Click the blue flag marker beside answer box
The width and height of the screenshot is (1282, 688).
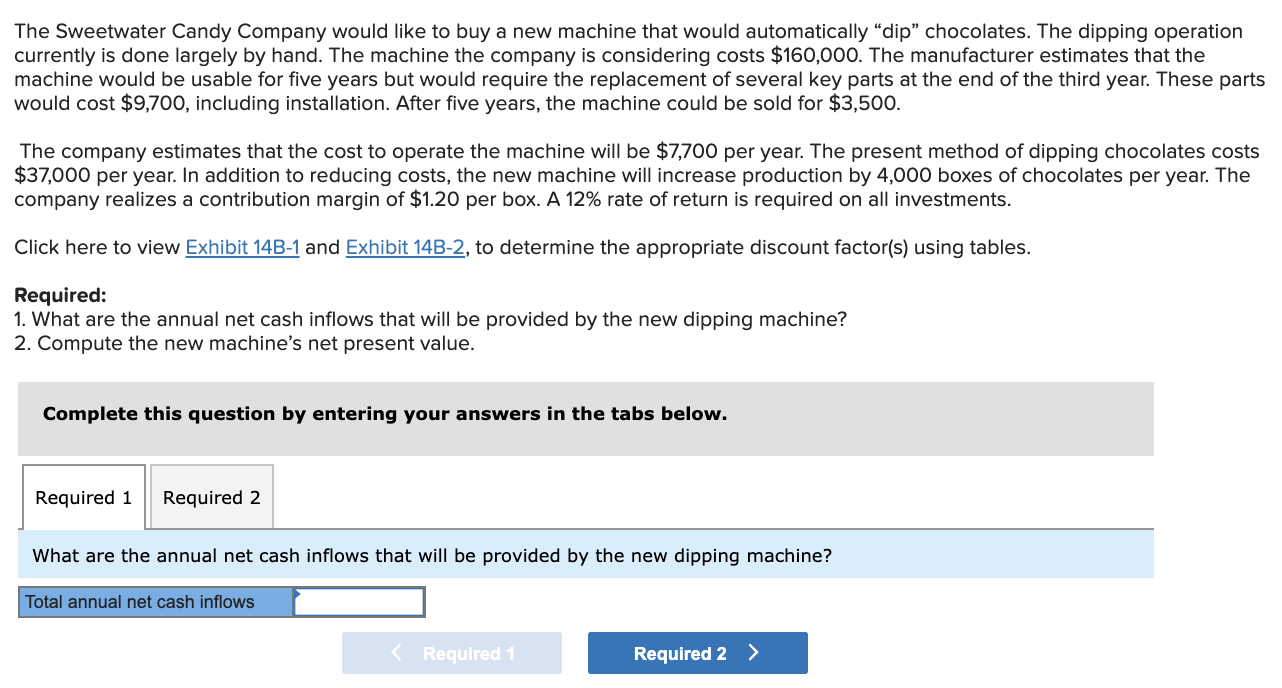pyautogui.click(x=297, y=594)
